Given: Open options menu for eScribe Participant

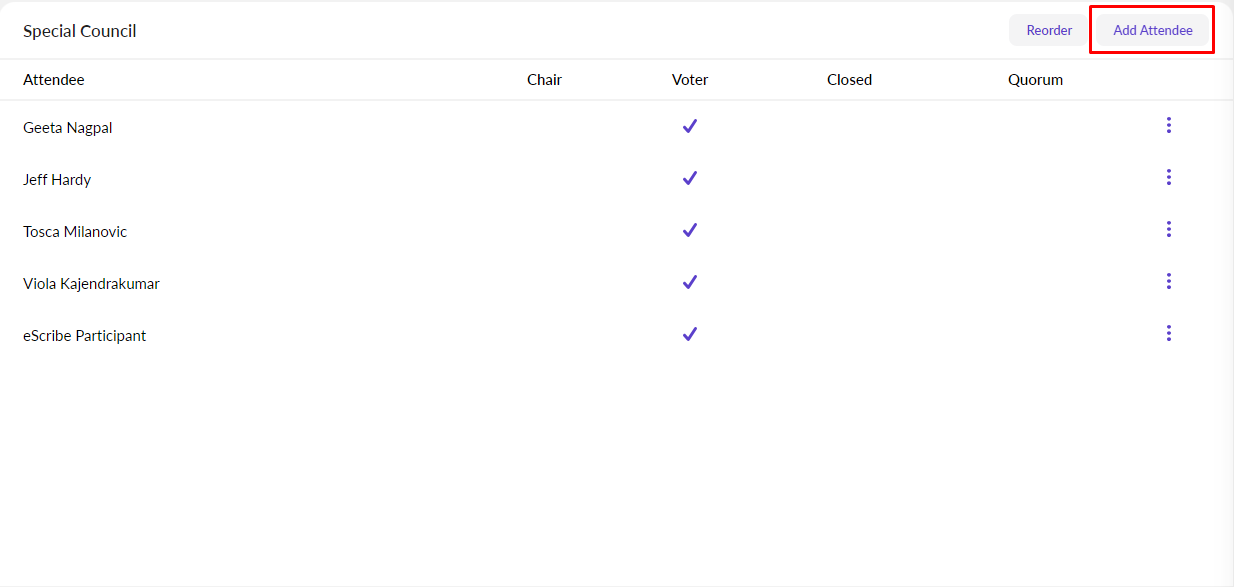Looking at the screenshot, I should click(x=1168, y=334).
